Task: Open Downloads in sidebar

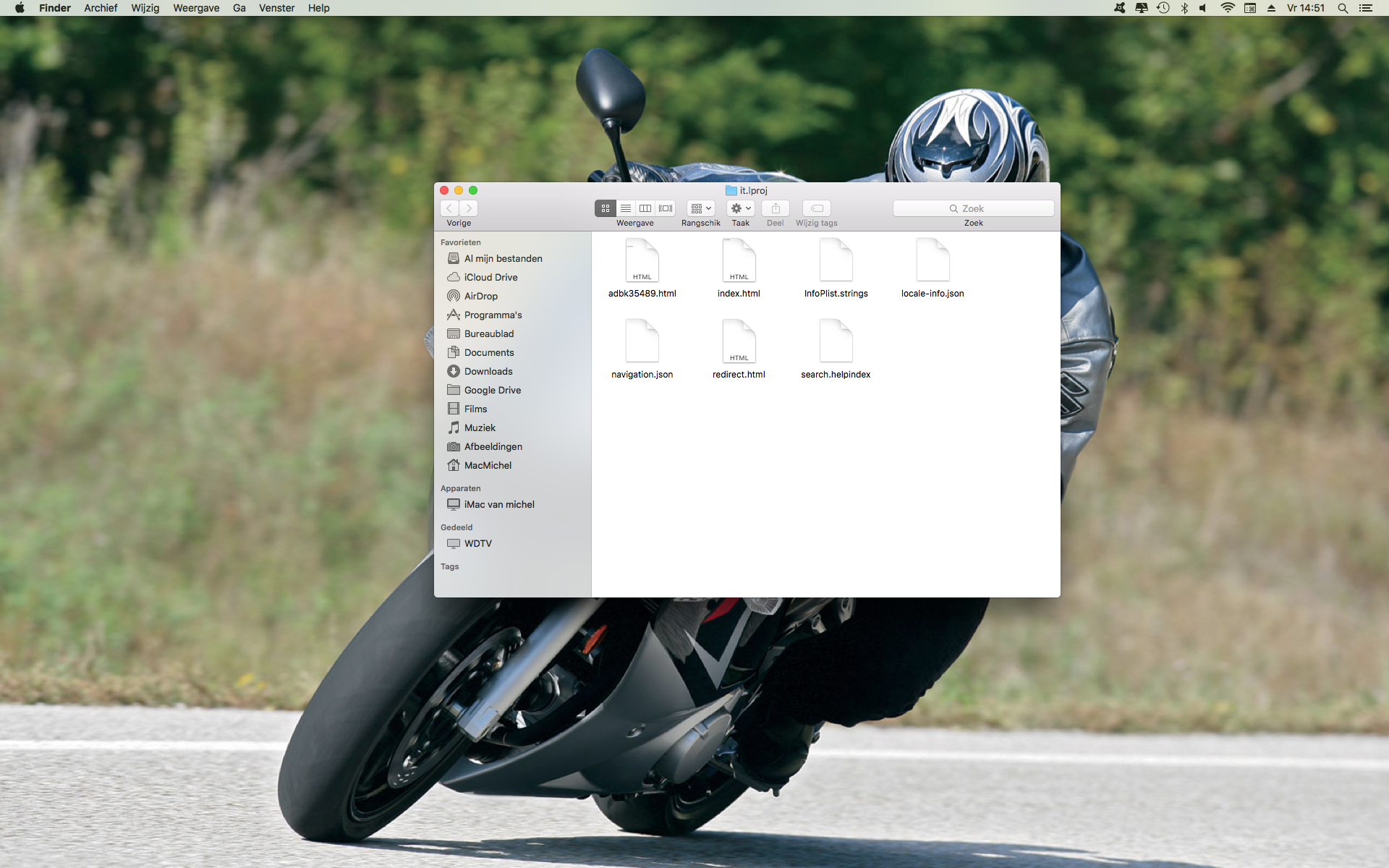Action: click(512, 371)
